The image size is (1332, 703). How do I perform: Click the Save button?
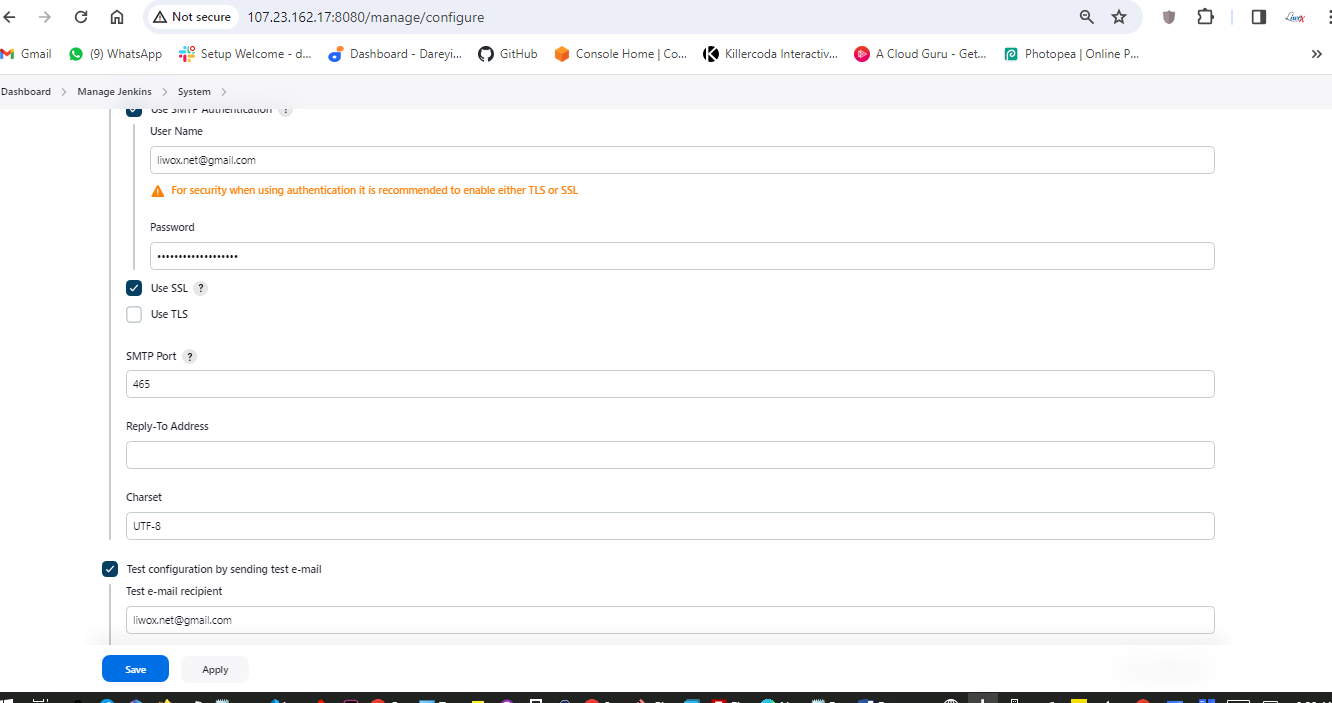(x=135, y=669)
